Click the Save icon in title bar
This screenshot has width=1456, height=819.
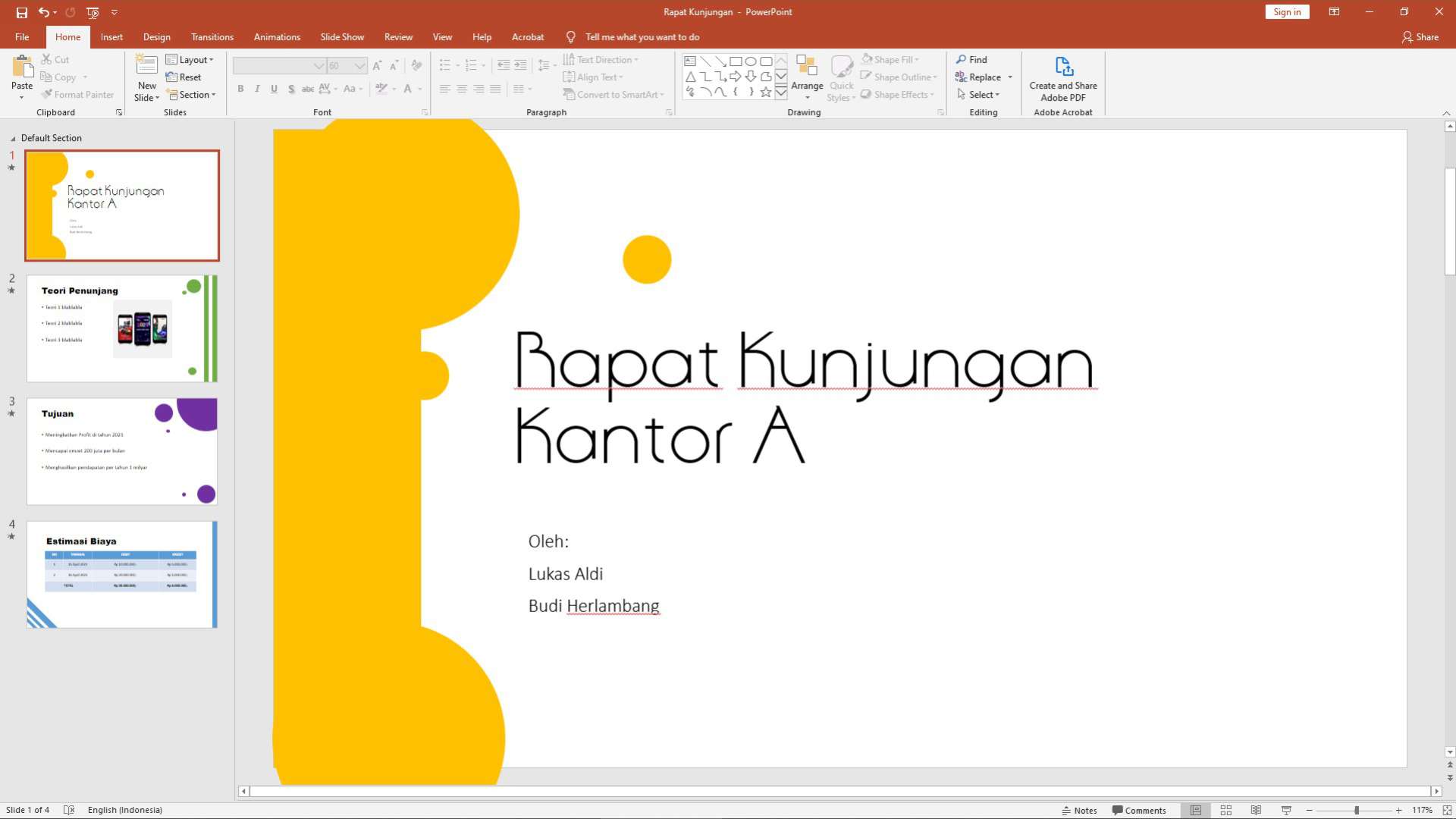[x=21, y=12]
